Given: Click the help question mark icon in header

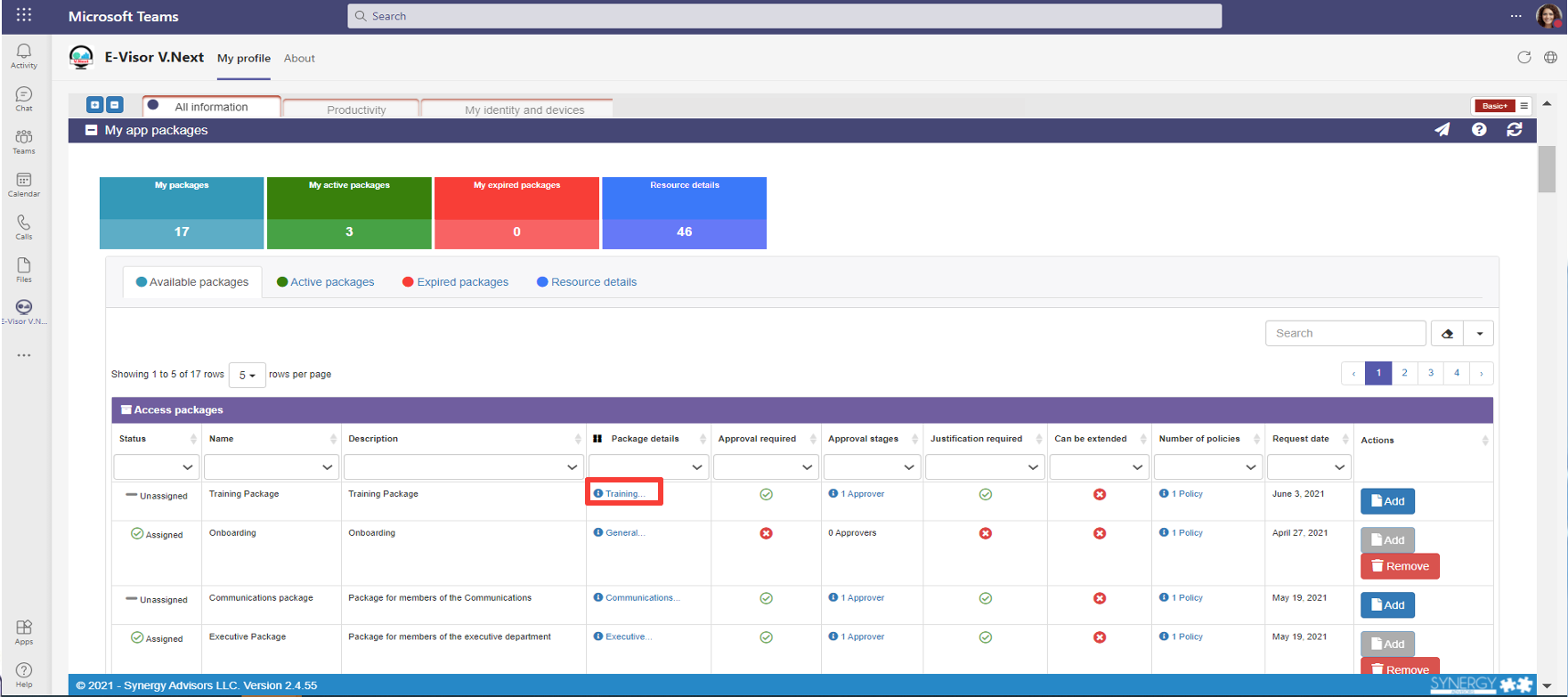Looking at the screenshot, I should (1479, 130).
